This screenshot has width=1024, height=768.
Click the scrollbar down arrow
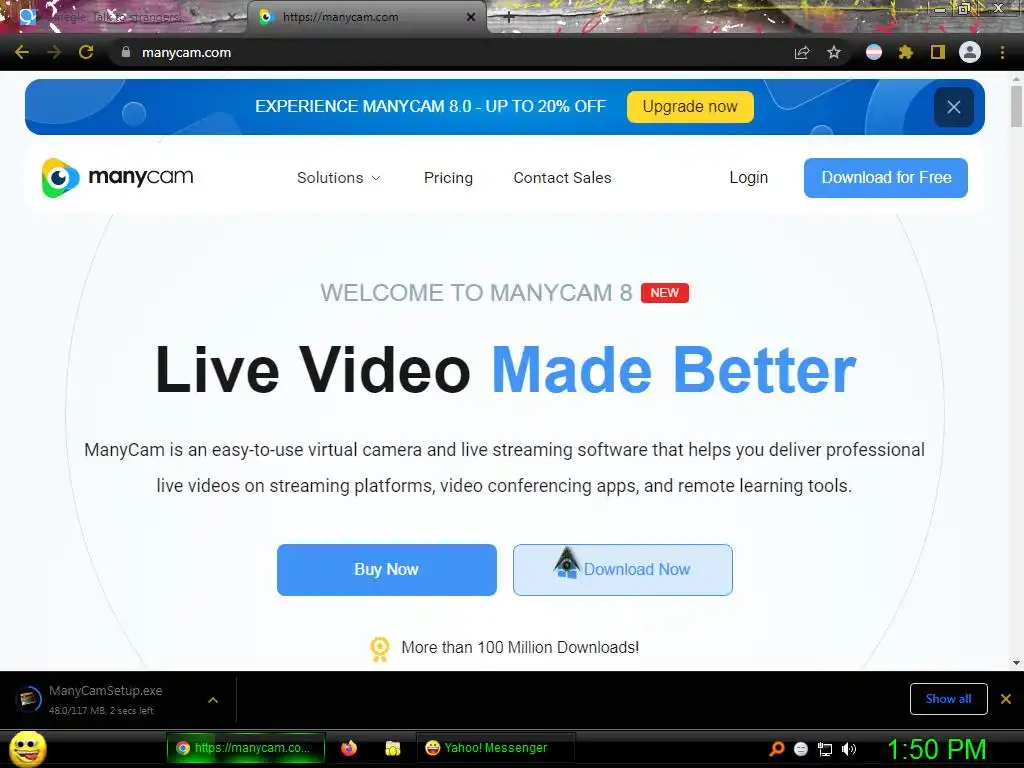tap(1016, 663)
